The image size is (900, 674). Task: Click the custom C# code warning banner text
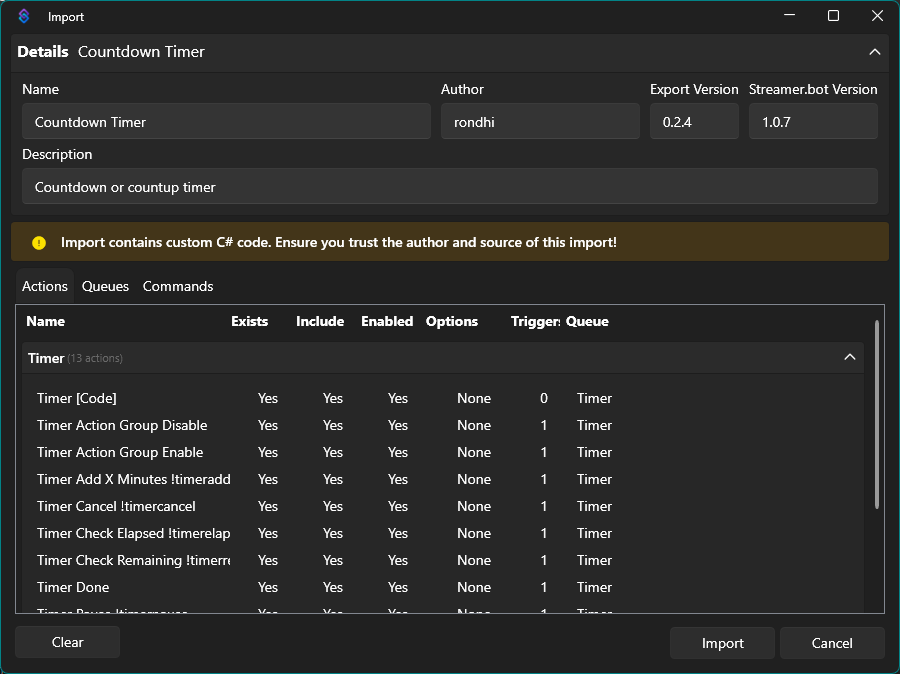[339, 242]
